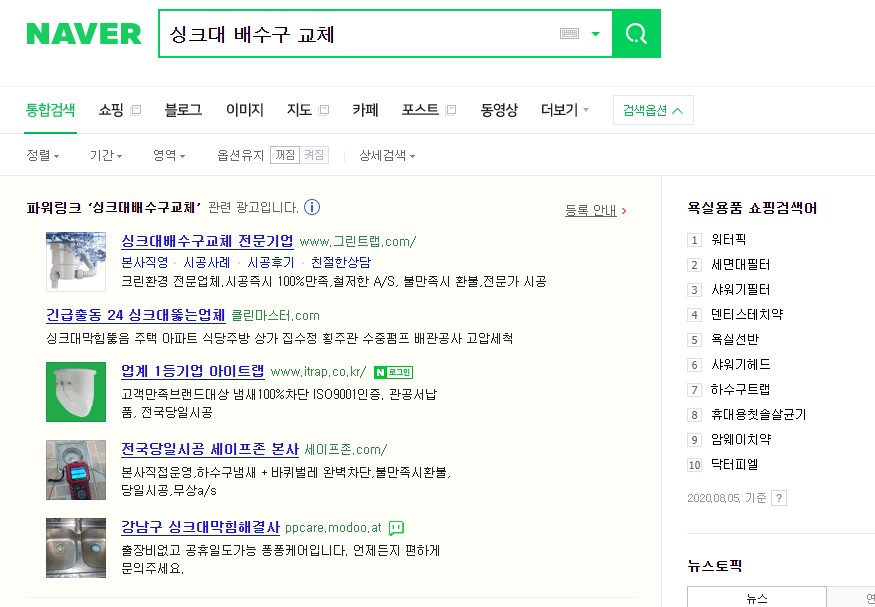875x607 pixels.
Task: Click the talk chat icon beside ppcare.modoo.at
Action: (396, 528)
